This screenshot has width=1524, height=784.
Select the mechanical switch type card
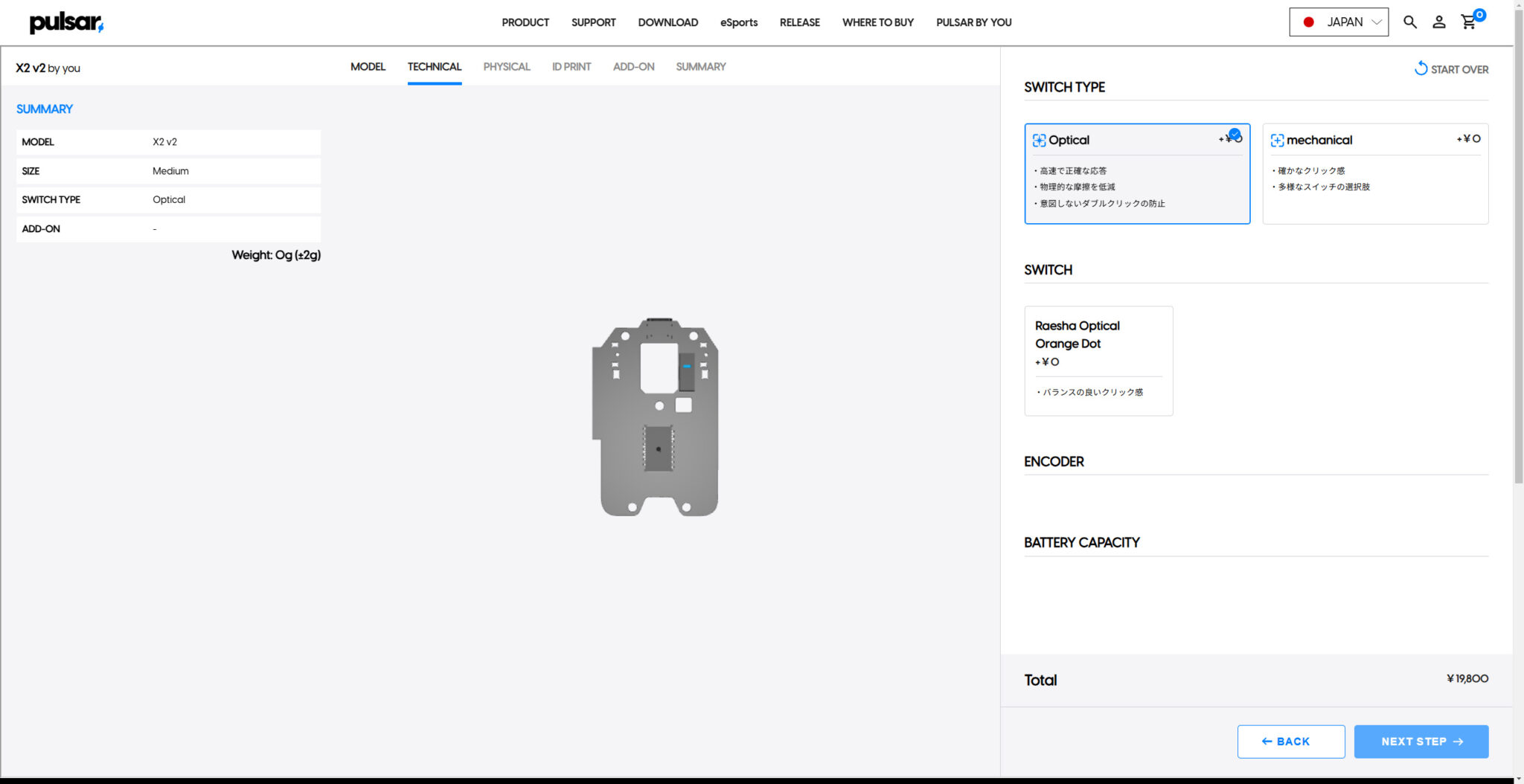tap(1374, 173)
